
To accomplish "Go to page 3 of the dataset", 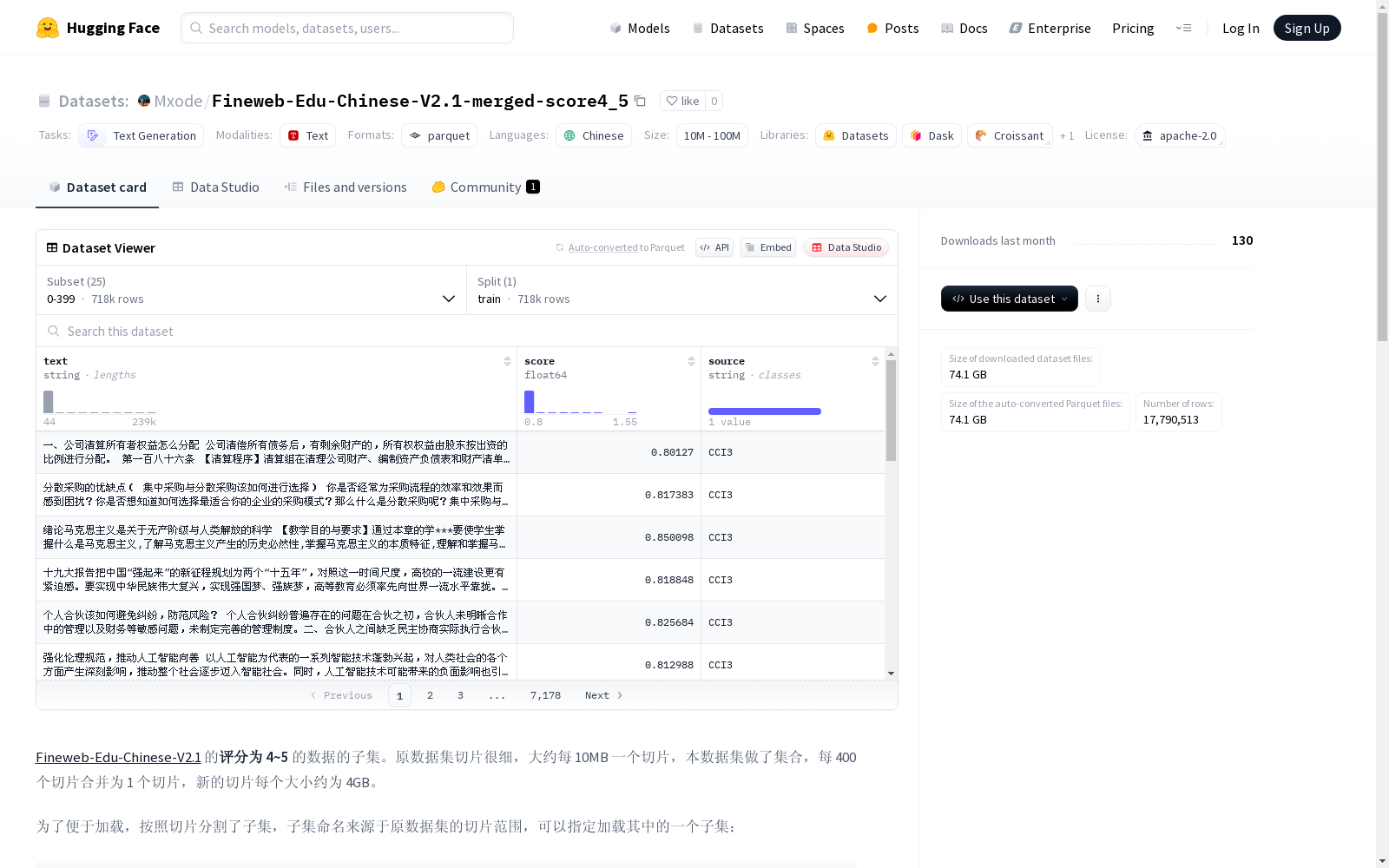I will point(460,695).
